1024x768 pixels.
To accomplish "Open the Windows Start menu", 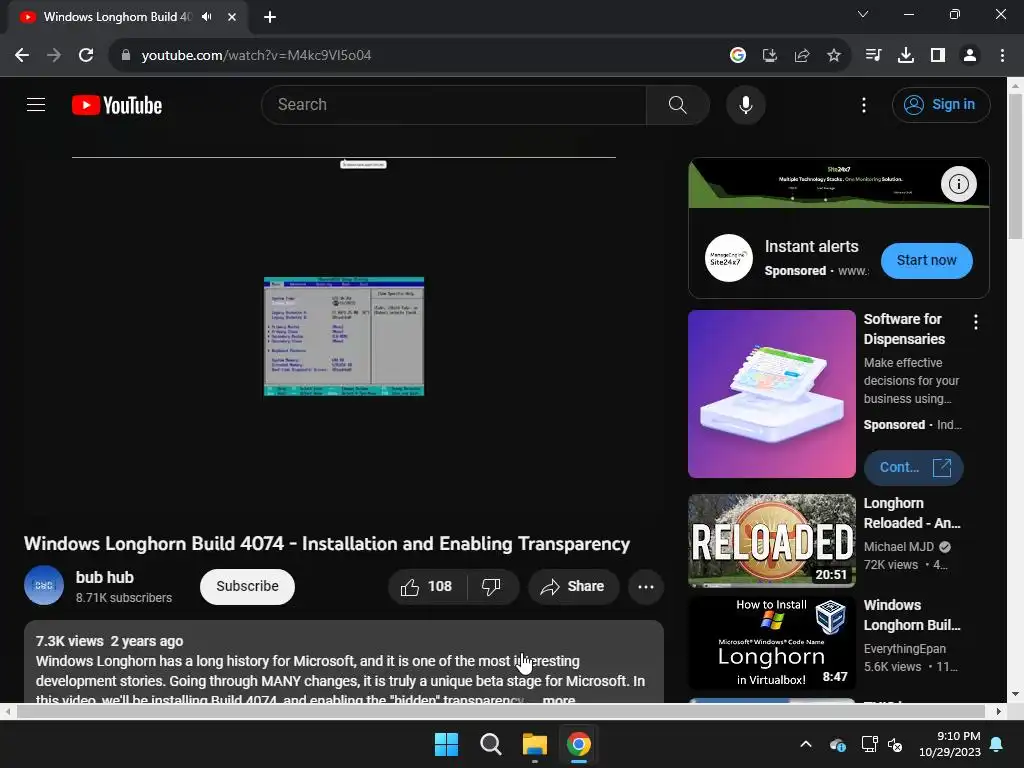I will [447, 744].
